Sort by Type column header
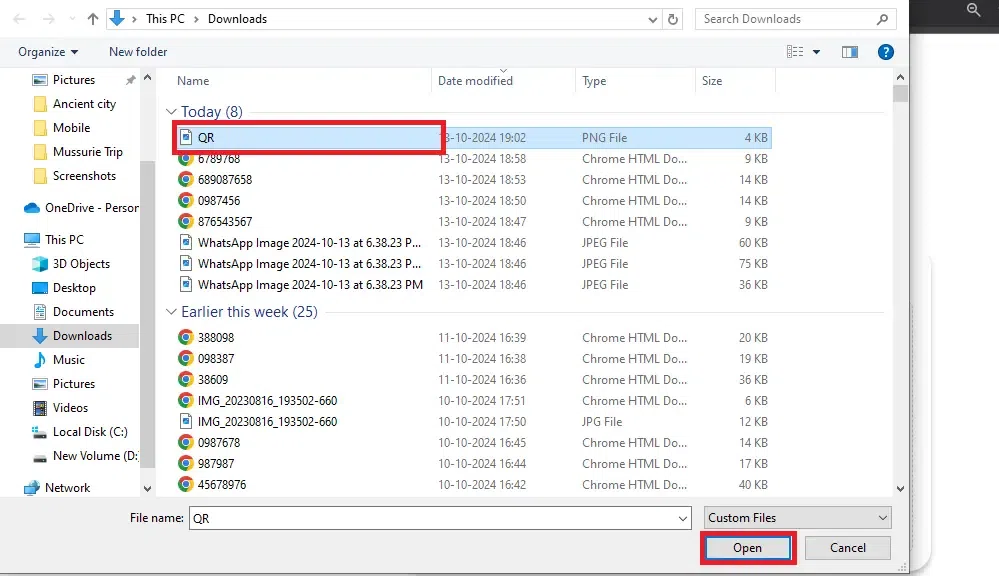Image resolution: width=999 pixels, height=576 pixels. 594,81
